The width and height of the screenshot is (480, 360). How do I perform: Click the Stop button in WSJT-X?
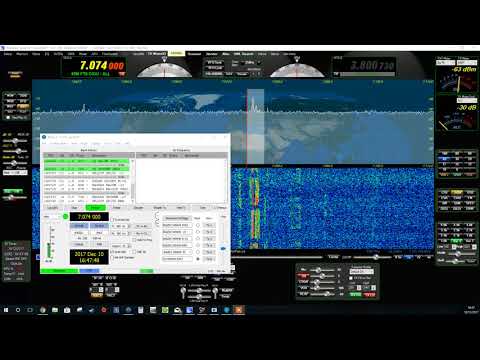(74, 208)
